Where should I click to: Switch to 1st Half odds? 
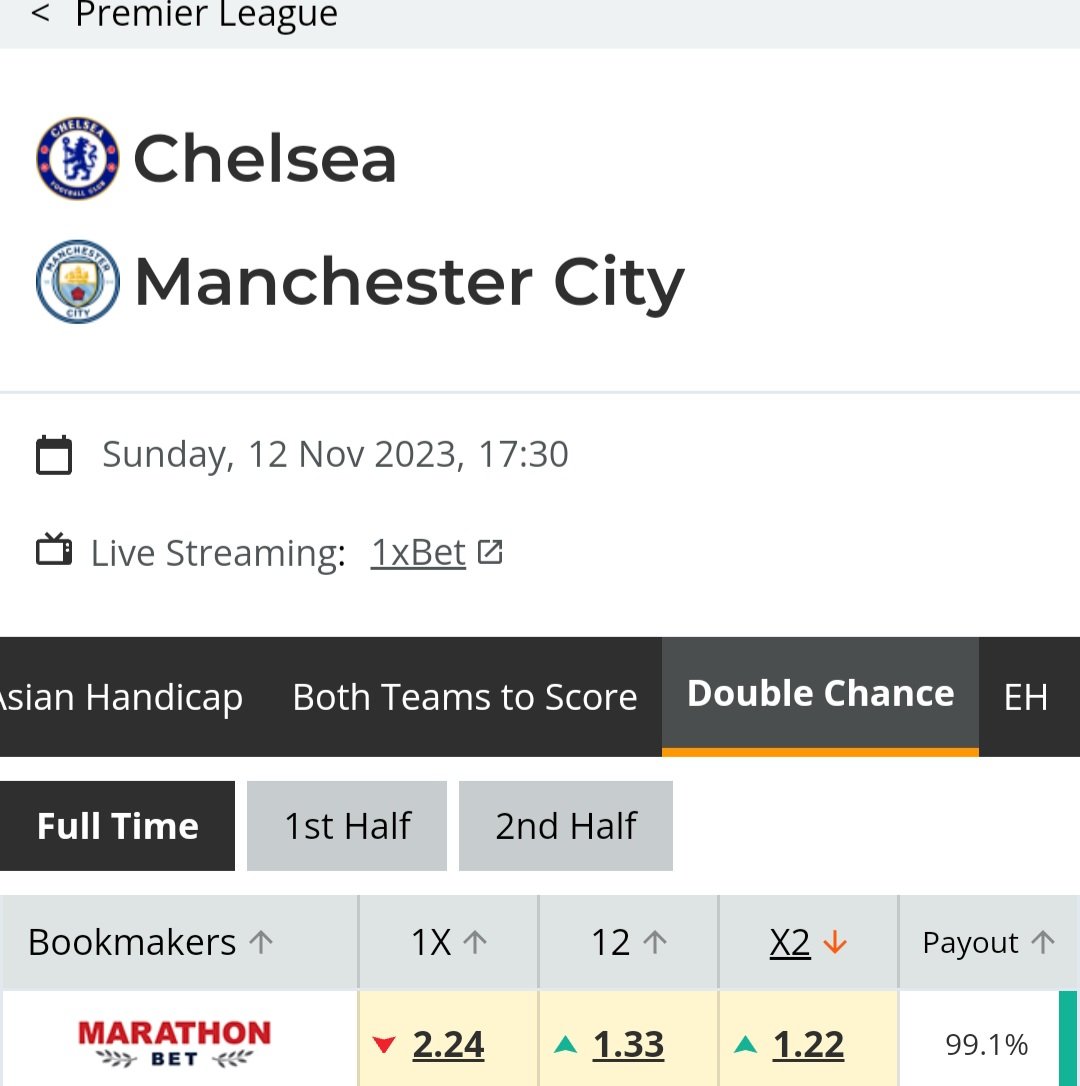click(x=347, y=826)
